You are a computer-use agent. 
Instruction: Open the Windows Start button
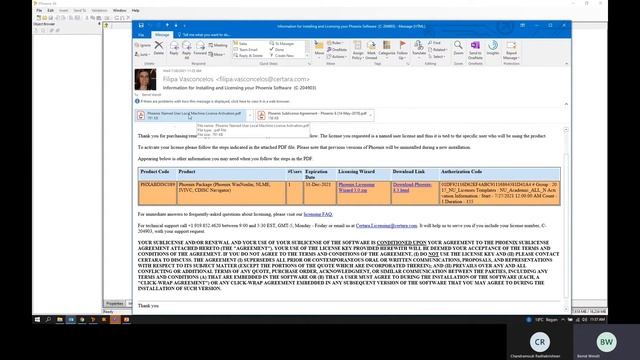38,320
